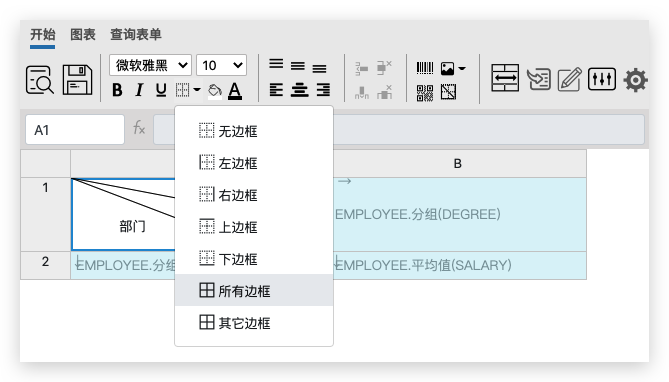Select 下边框 from border menu
This screenshot has height=382, width=669.
click(x=254, y=259)
